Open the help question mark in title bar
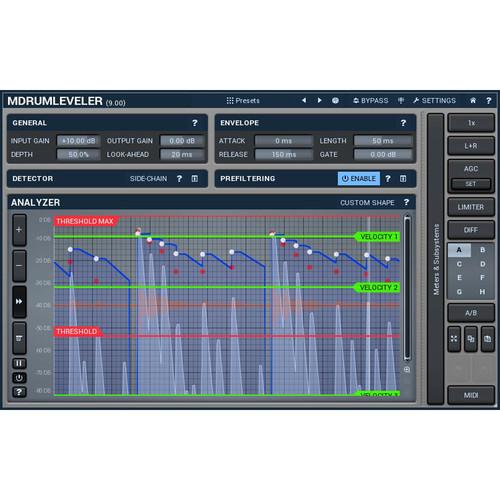The width and height of the screenshot is (500, 500). click(x=489, y=101)
